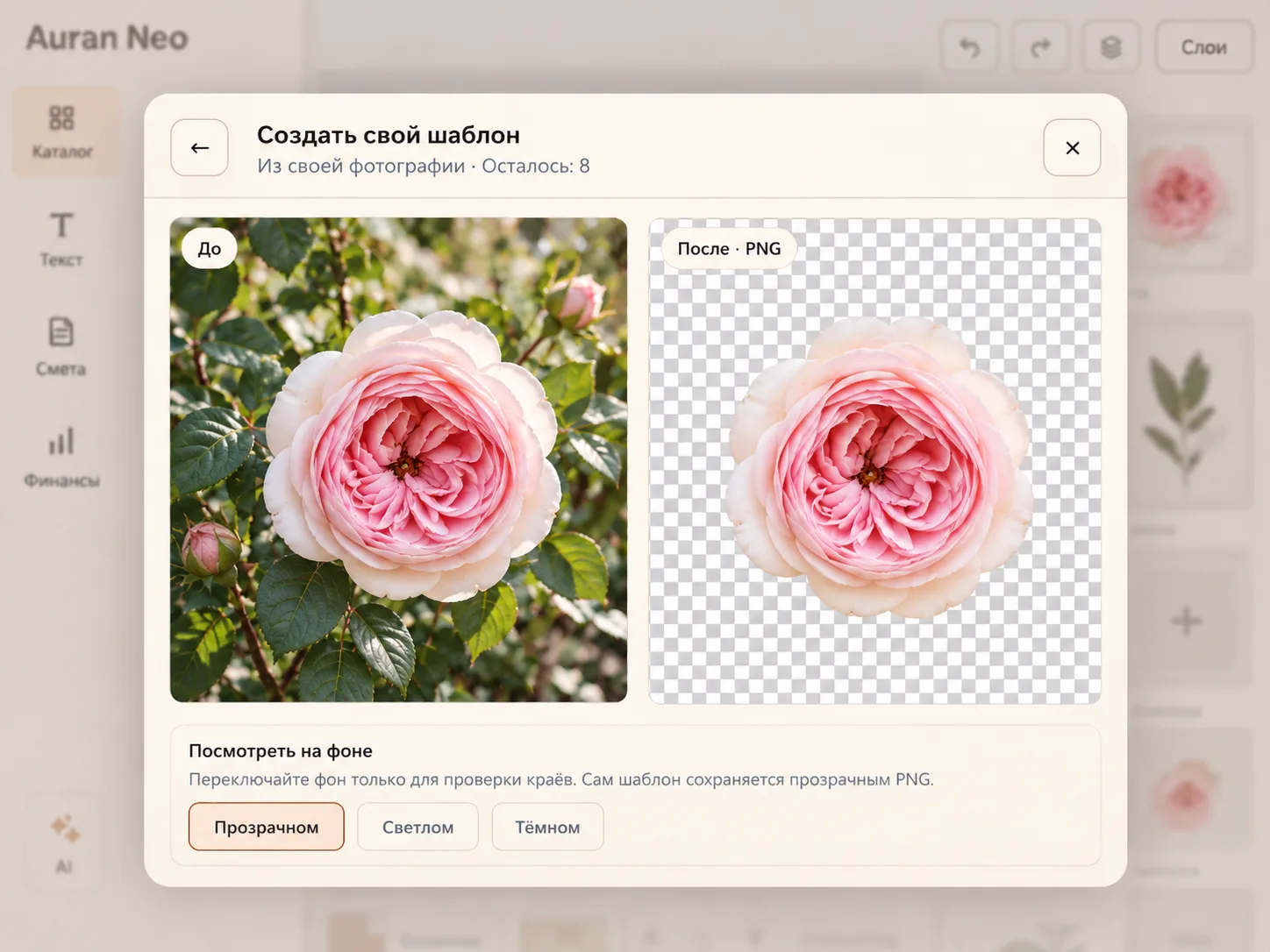Screen dimensions: 1270x952
Task: Select the Текст tool in sidebar
Action: [61, 238]
